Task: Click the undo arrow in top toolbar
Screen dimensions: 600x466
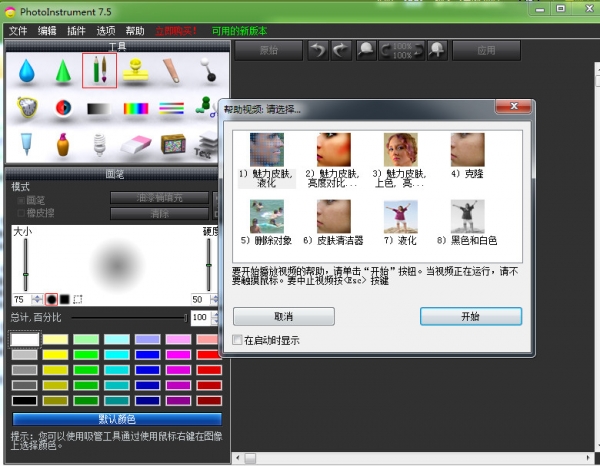Action: (317, 49)
